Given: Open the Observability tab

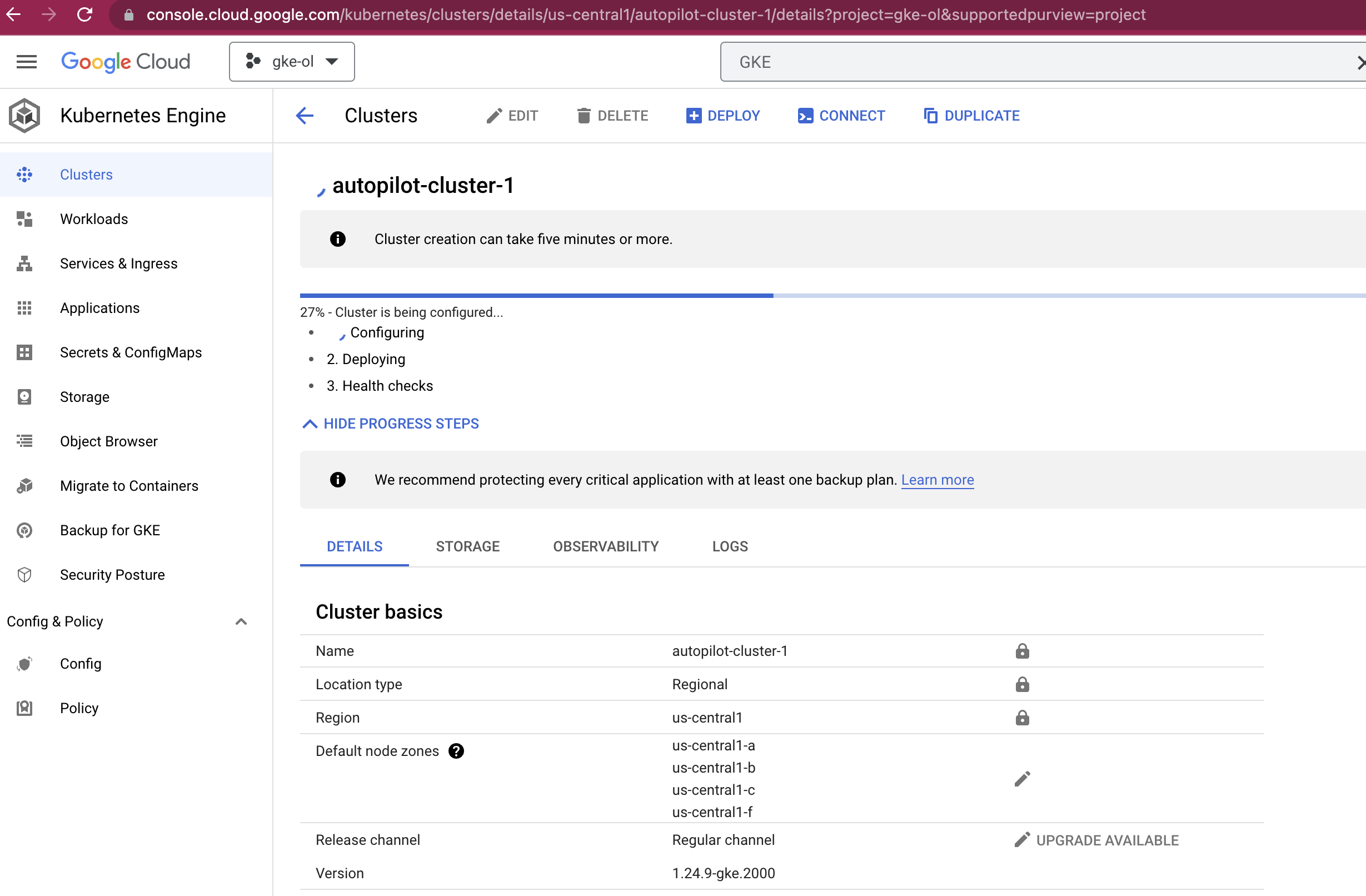Looking at the screenshot, I should [x=606, y=546].
